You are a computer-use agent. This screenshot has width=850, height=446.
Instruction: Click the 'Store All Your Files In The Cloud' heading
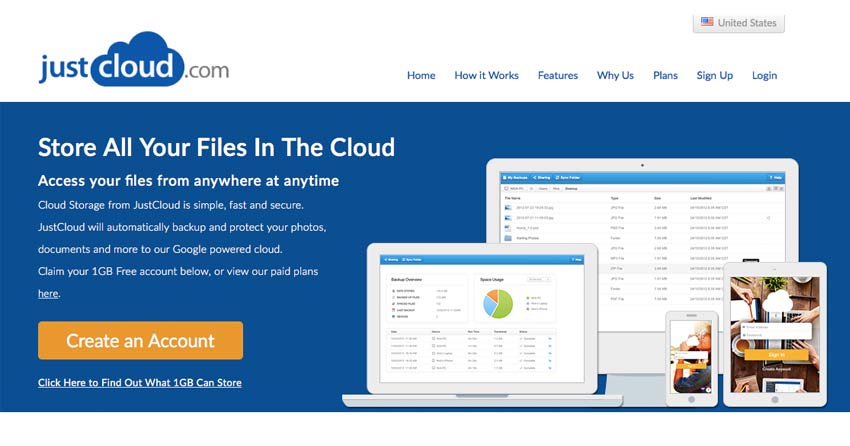[216, 147]
